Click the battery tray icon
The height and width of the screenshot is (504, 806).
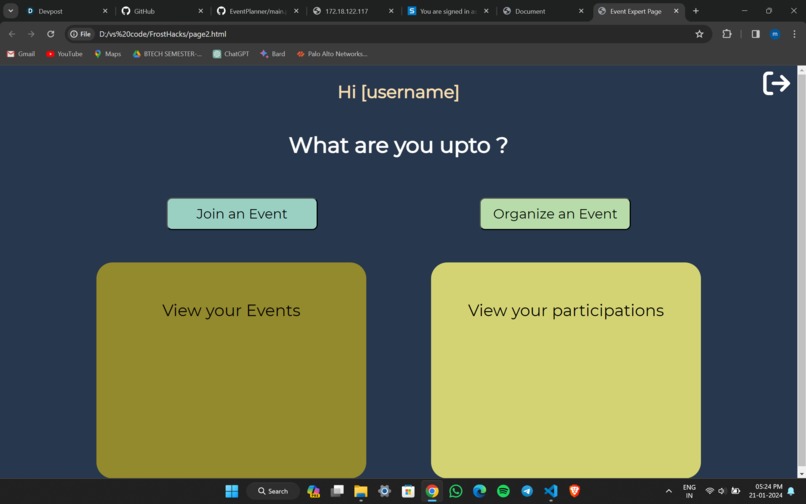pyautogui.click(x=736, y=491)
